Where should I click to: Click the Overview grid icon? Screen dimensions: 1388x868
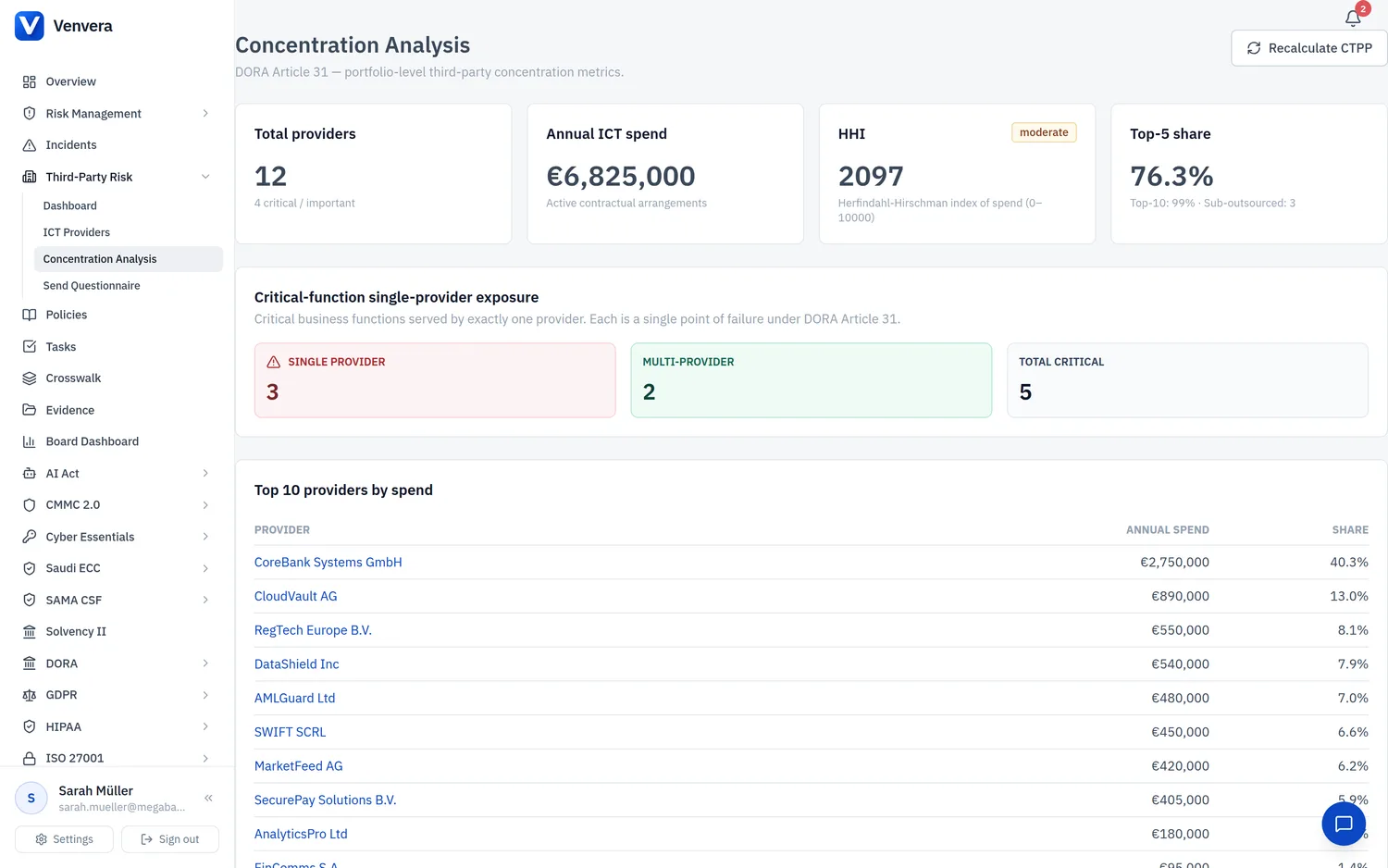pyautogui.click(x=30, y=81)
